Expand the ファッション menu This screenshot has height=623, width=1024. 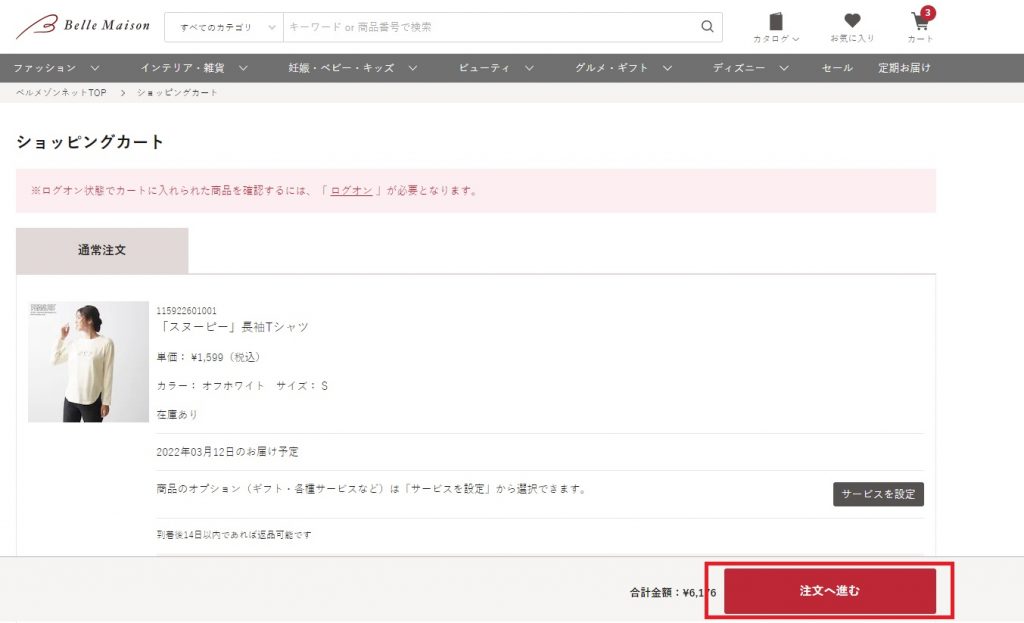pos(56,68)
